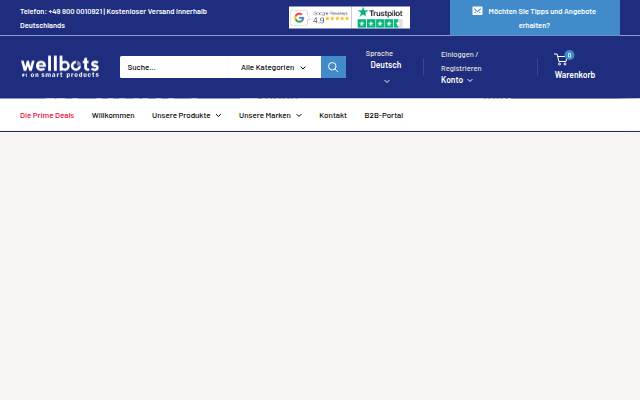Click the Warenkorb label
Screen dimensions: 640x400
[575, 75]
